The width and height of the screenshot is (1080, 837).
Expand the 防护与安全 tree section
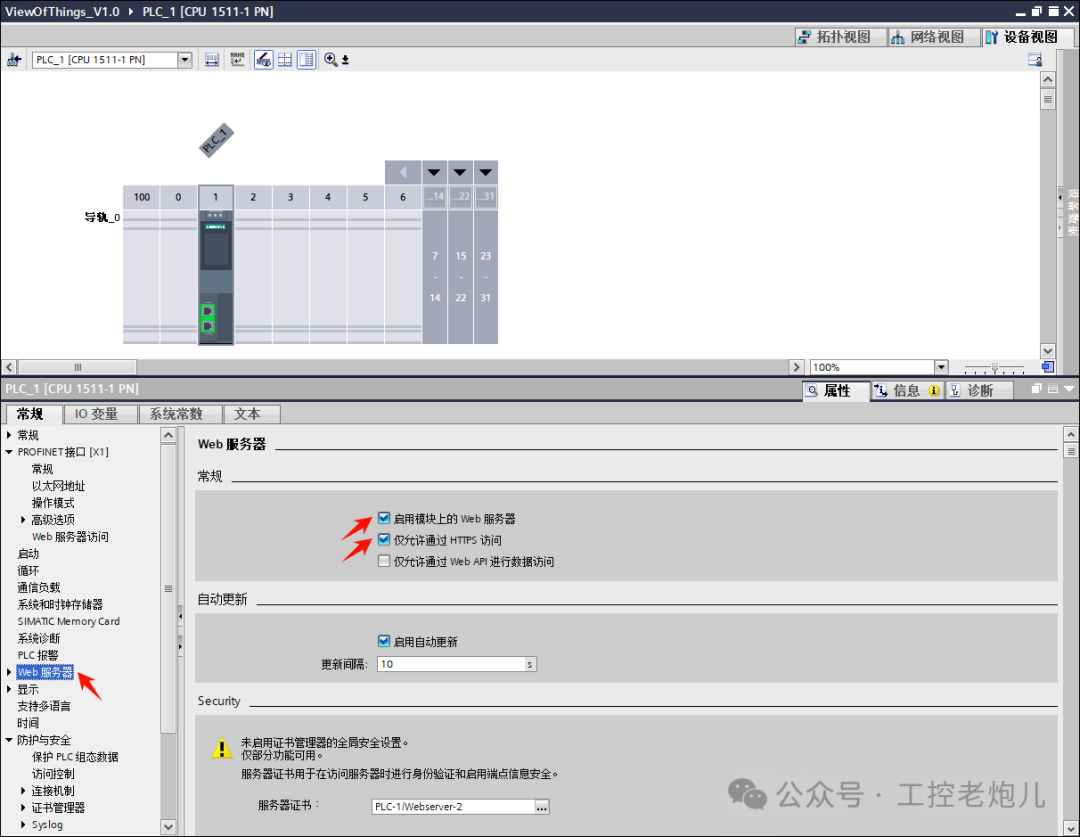click(8, 739)
